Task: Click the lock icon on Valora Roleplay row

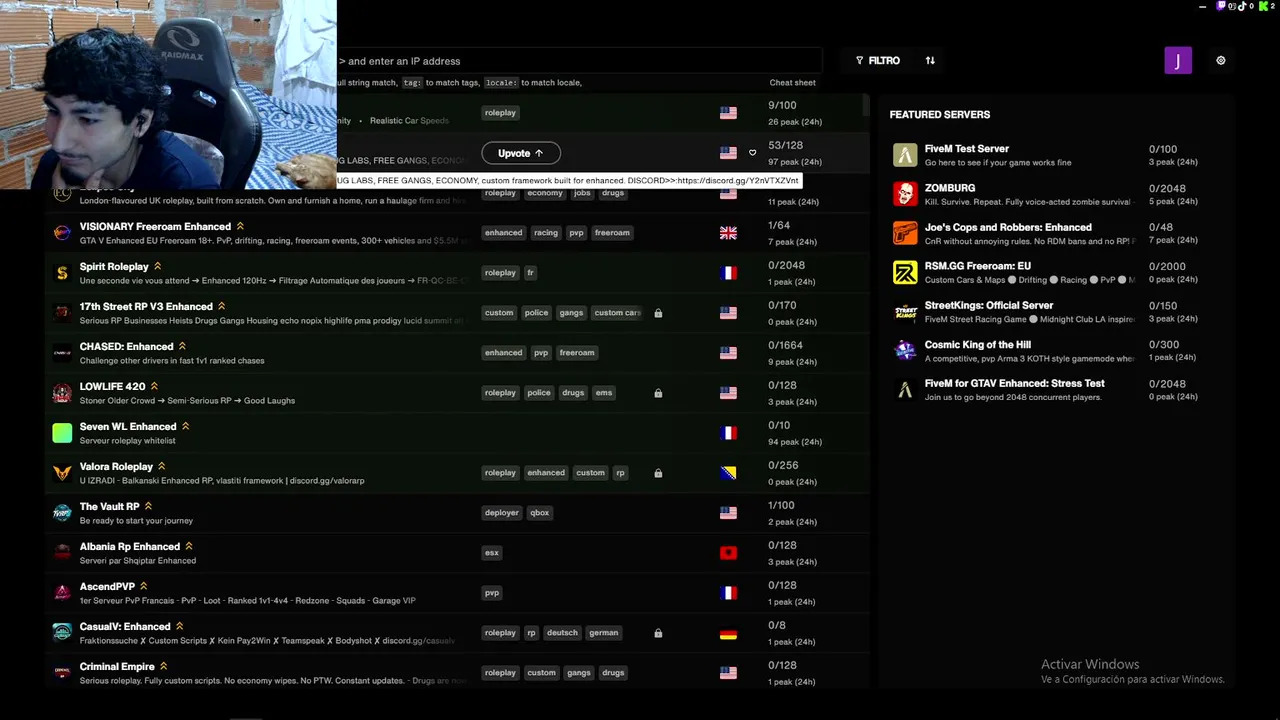Action: (658, 473)
